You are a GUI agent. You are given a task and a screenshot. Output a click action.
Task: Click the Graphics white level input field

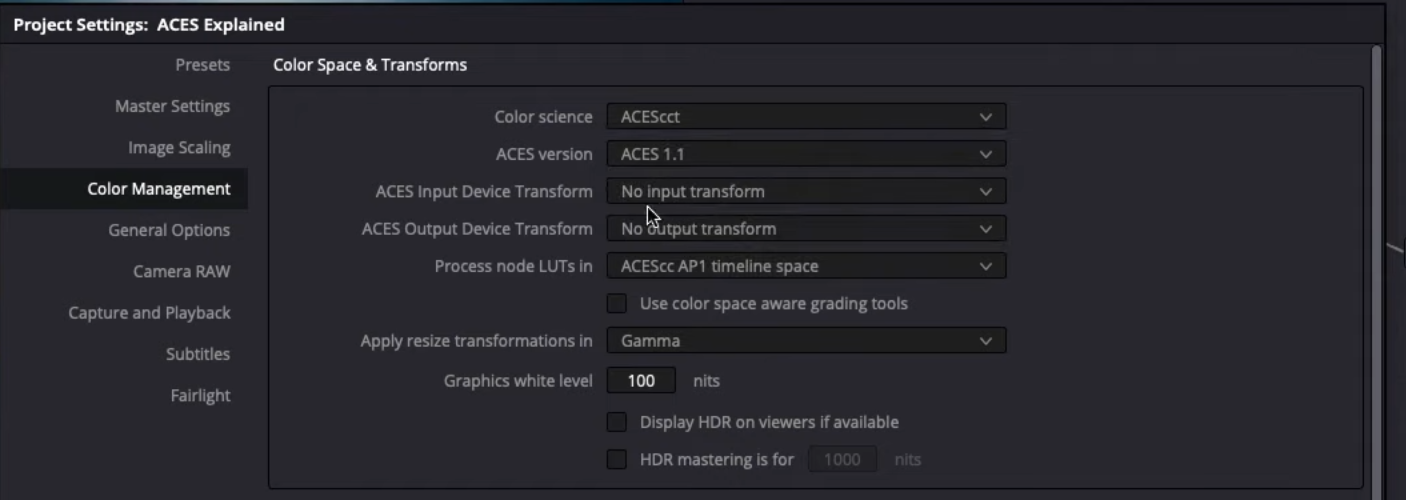click(x=641, y=380)
